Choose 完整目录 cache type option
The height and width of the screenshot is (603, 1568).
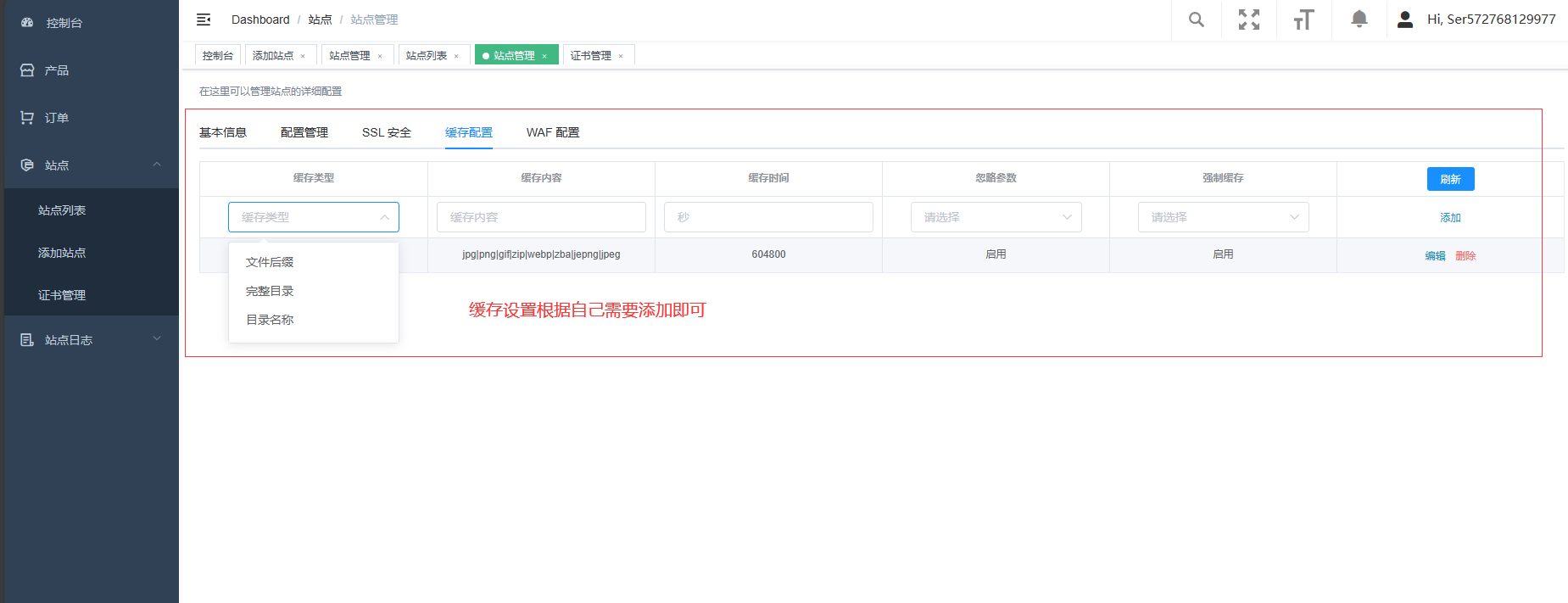[x=270, y=291]
